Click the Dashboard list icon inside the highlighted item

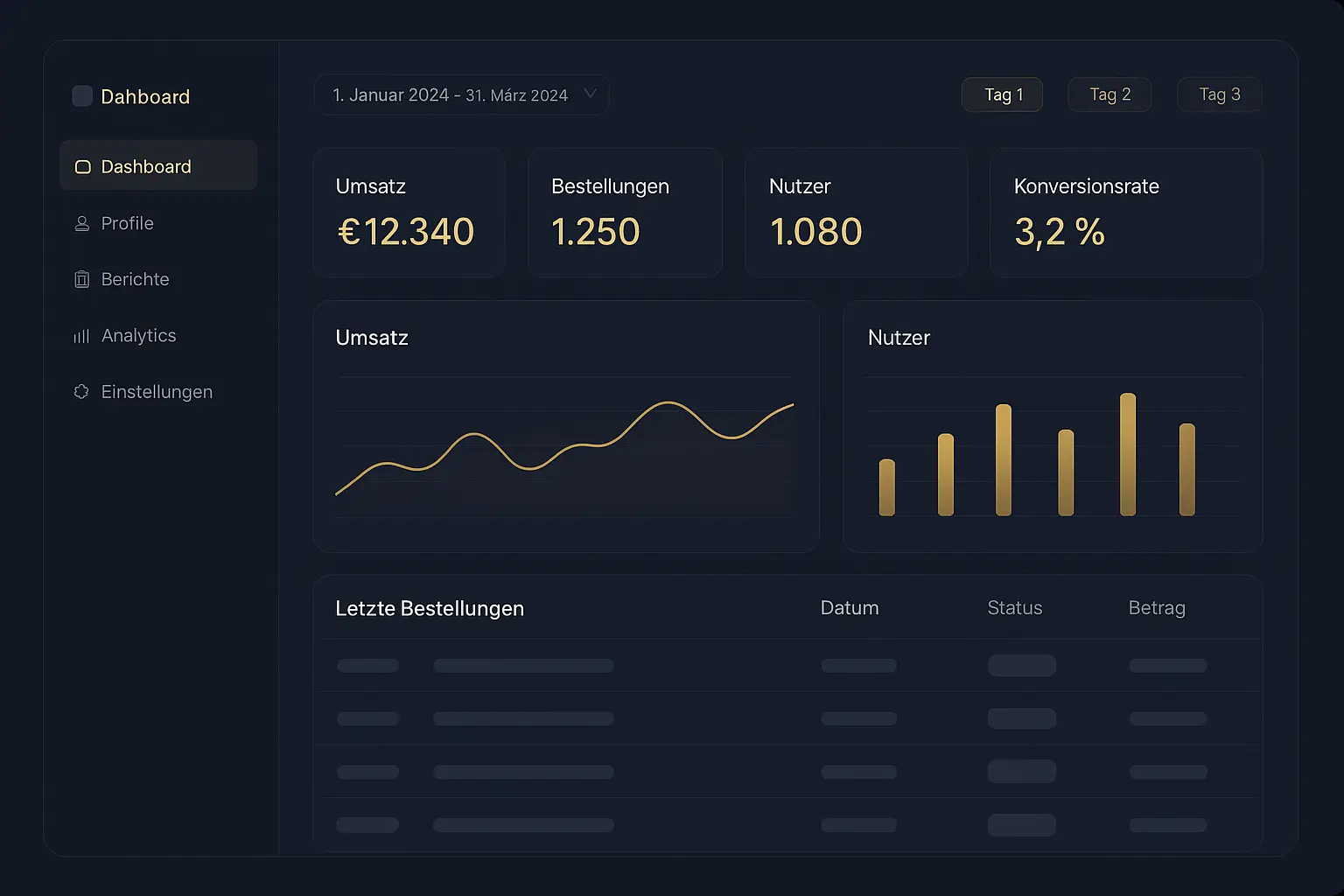pos(82,165)
